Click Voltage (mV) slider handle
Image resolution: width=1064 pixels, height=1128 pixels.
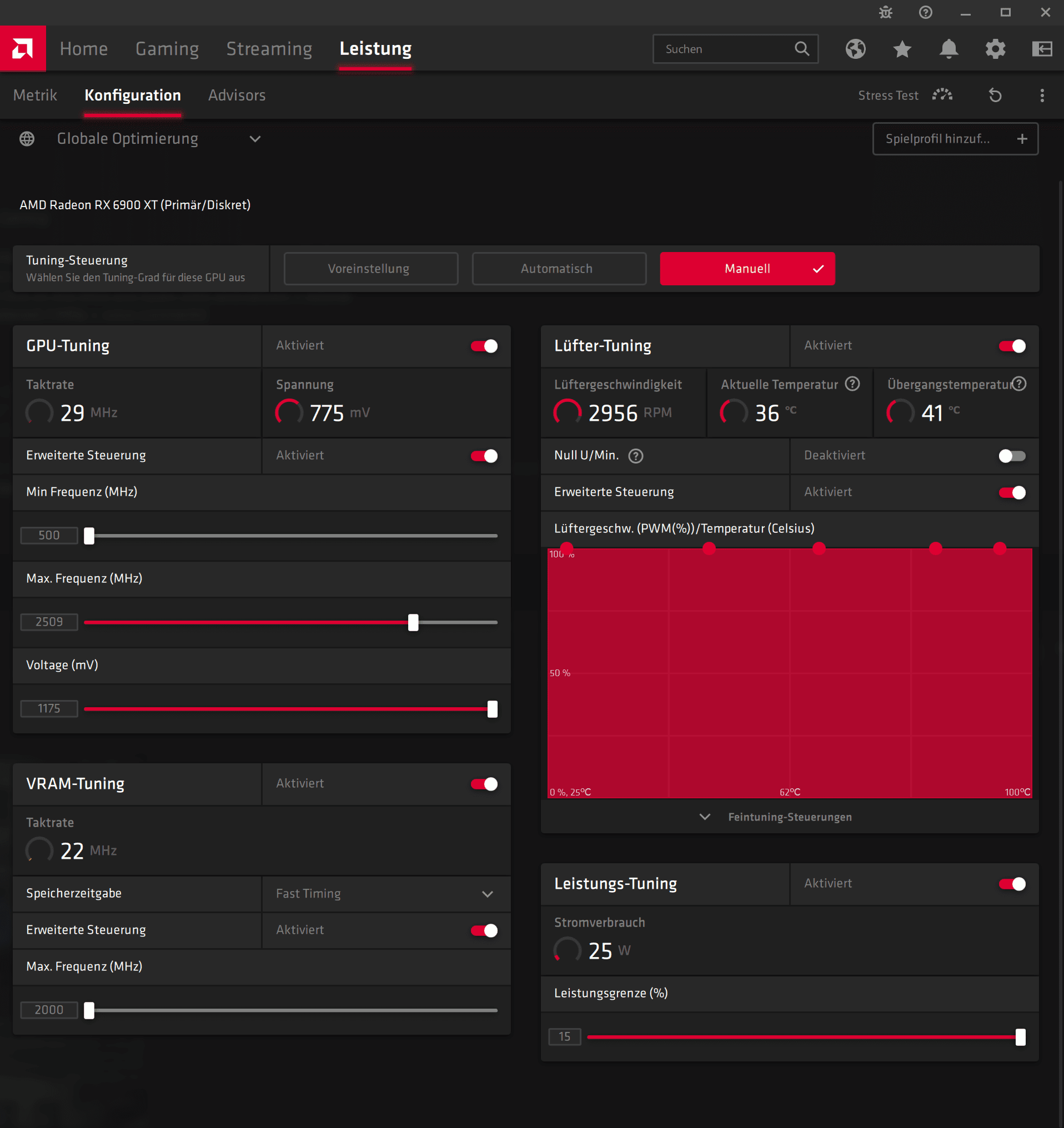[x=493, y=709]
